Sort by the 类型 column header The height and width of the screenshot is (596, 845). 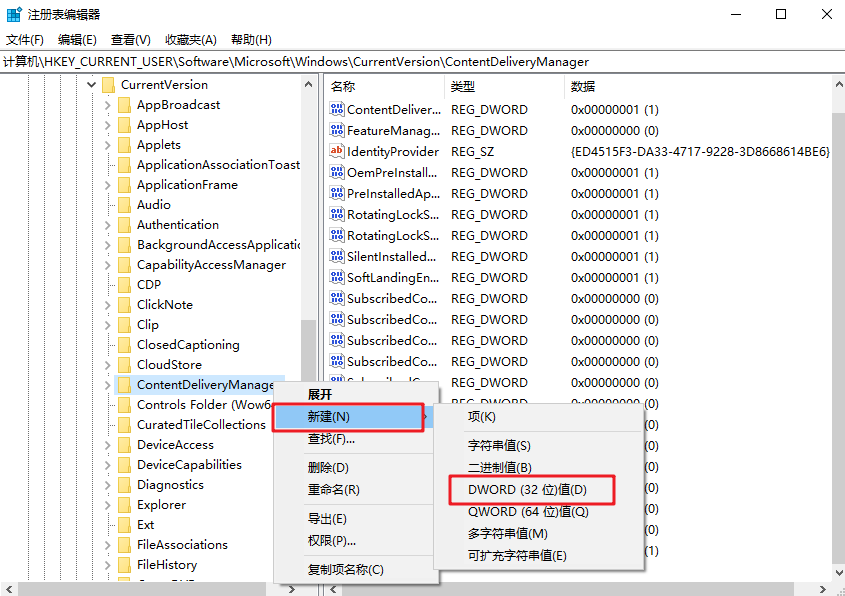463,87
